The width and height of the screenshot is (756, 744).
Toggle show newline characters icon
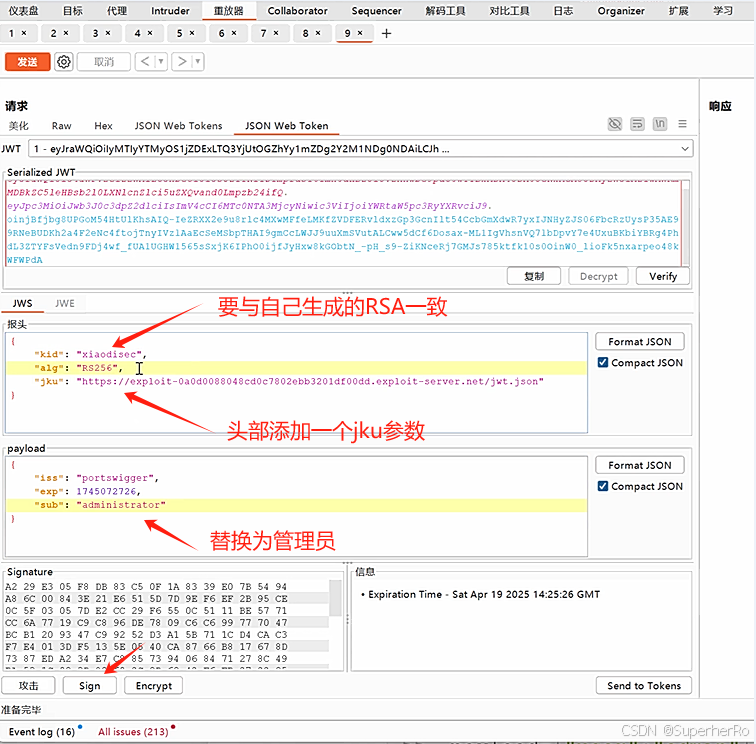[x=660, y=124]
